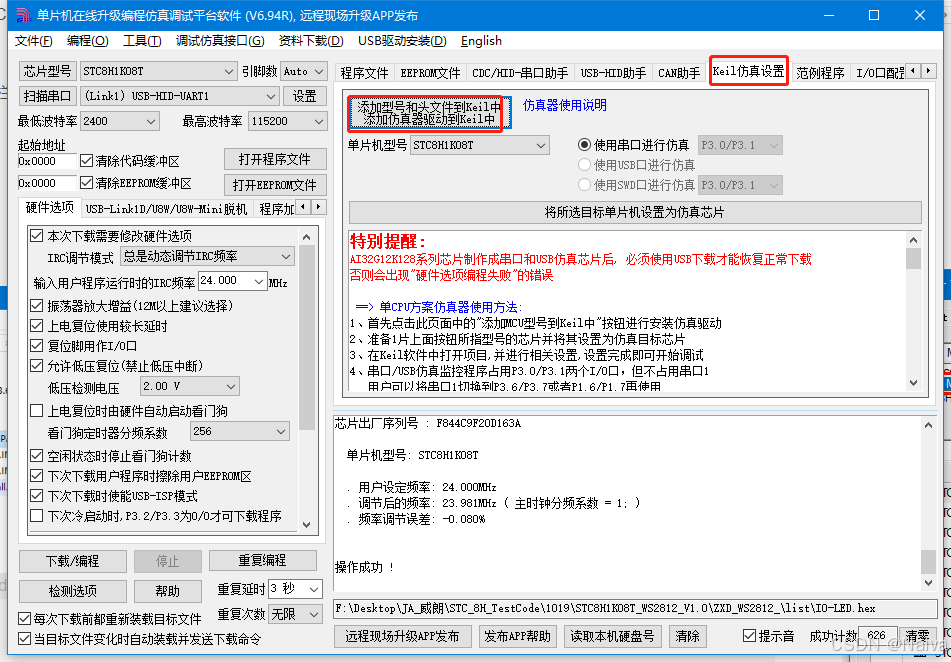
Task: Click 扫描串口 button
Action: [x=47, y=96]
